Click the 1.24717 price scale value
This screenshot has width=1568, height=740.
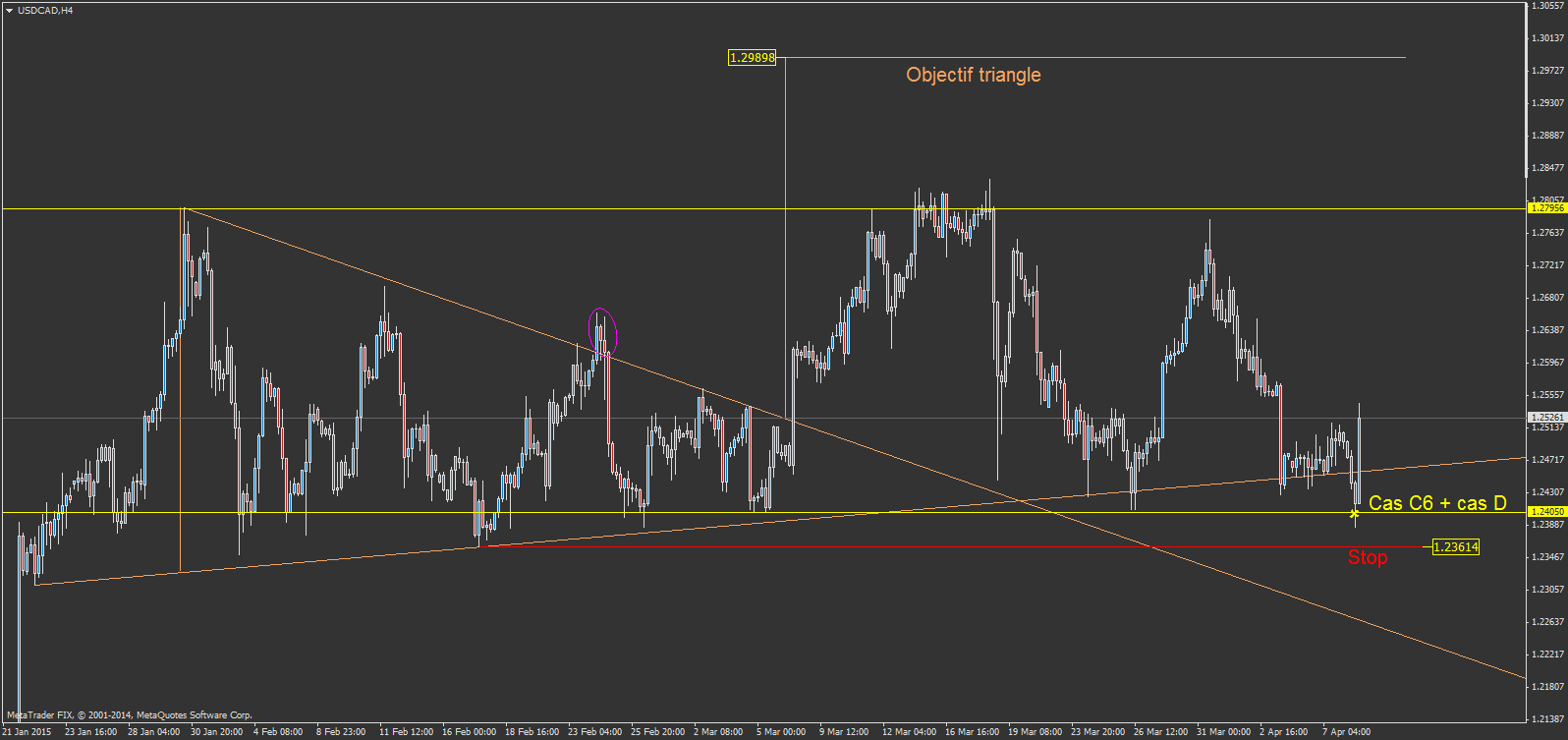click(1548, 460)
